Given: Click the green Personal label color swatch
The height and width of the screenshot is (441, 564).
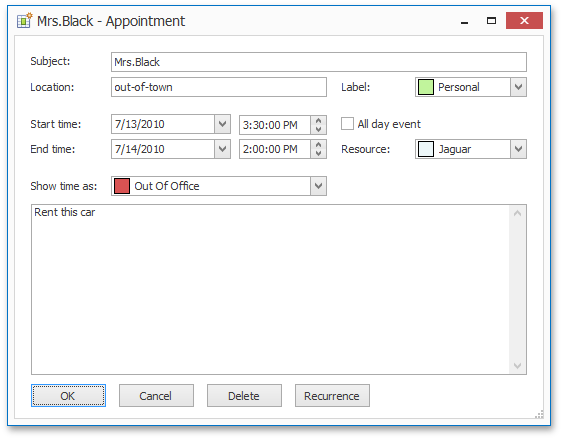Looking at the screenshot, I should (426, 87).
